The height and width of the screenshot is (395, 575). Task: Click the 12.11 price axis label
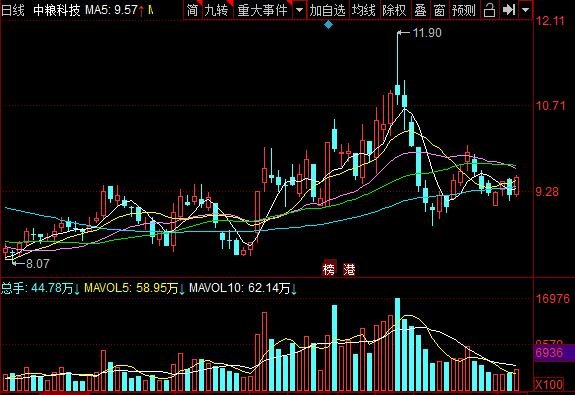pyautogui.click(x=550, y=21)
